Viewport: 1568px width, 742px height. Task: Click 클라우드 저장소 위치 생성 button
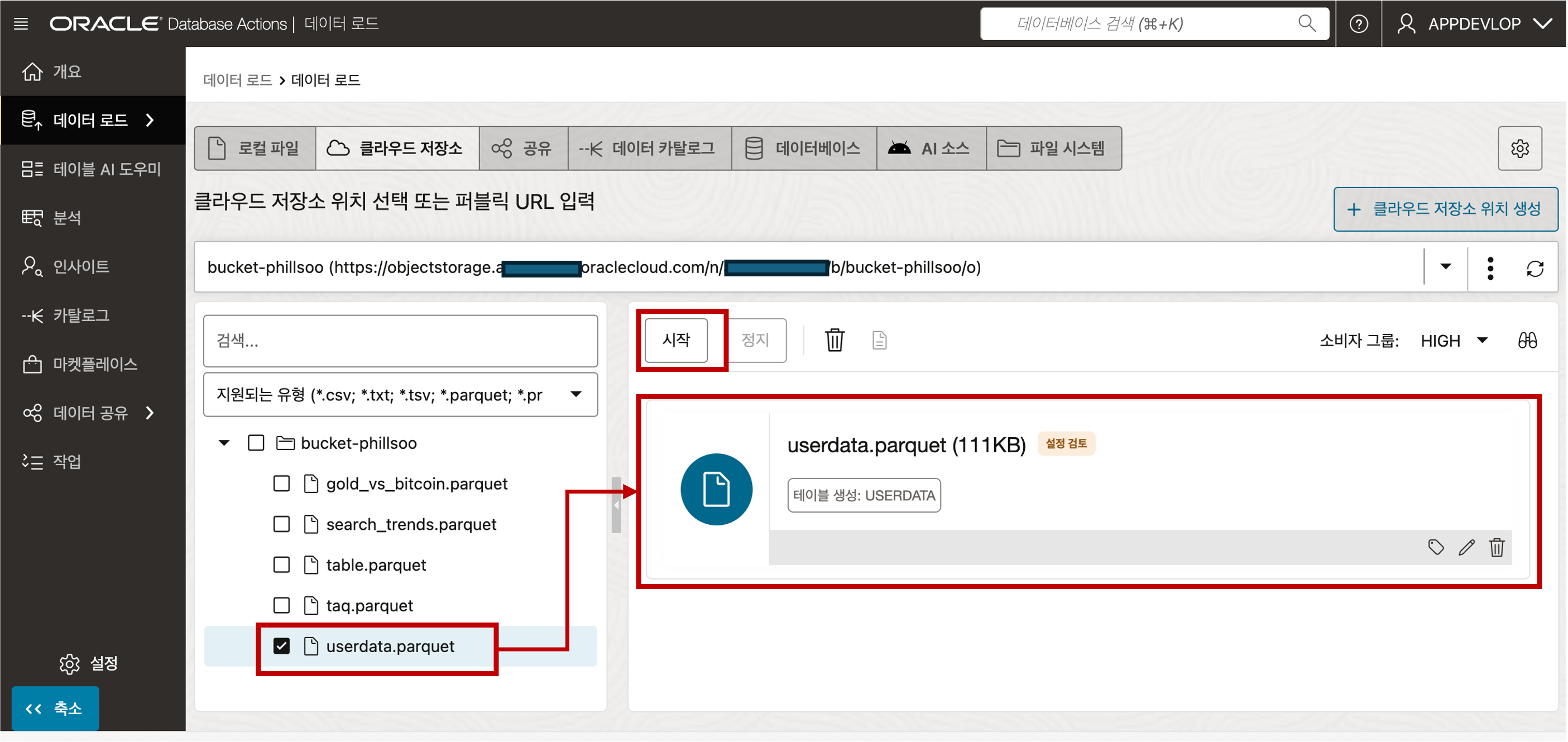1446,209
